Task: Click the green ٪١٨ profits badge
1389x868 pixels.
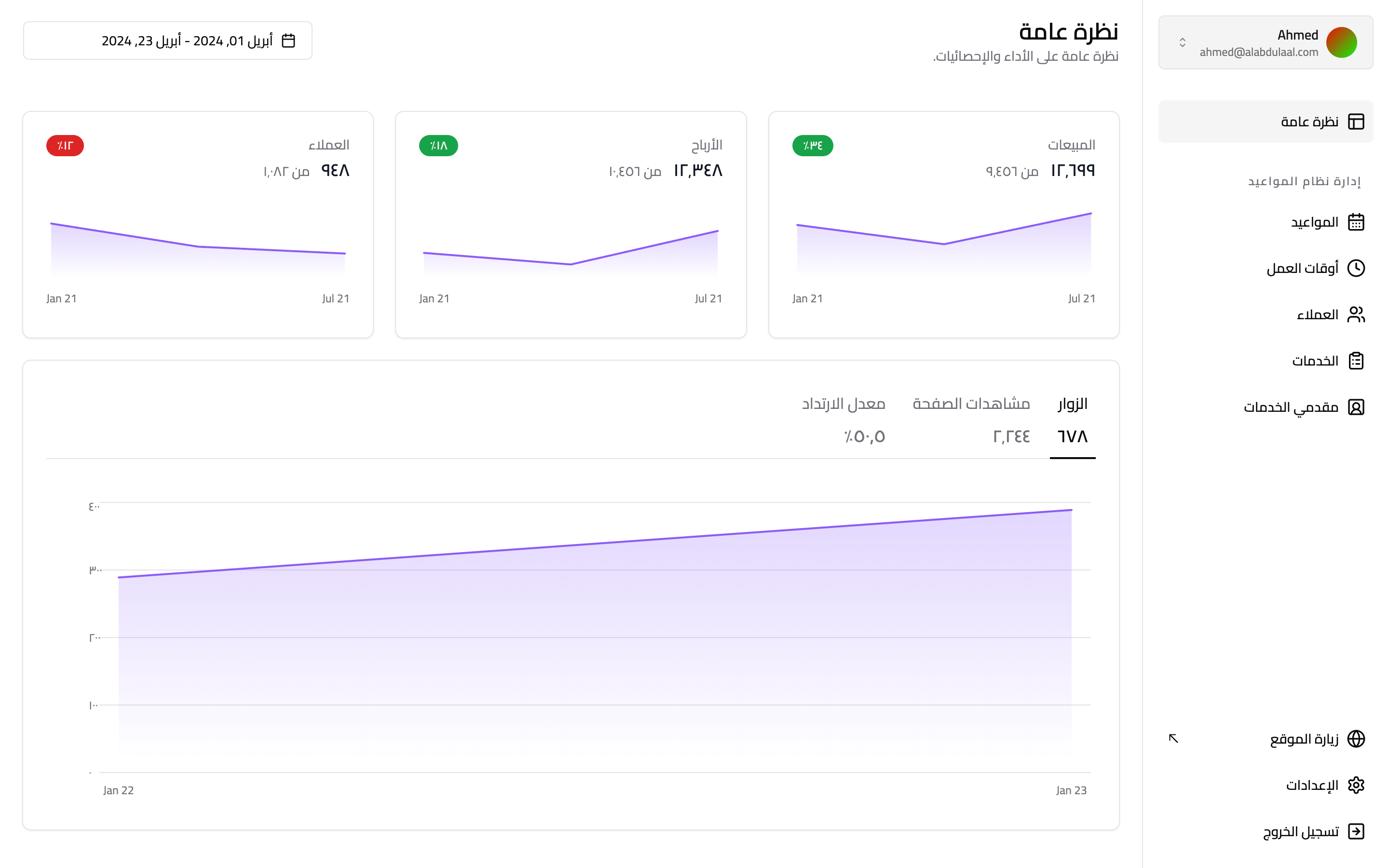Action: [438, 146]
